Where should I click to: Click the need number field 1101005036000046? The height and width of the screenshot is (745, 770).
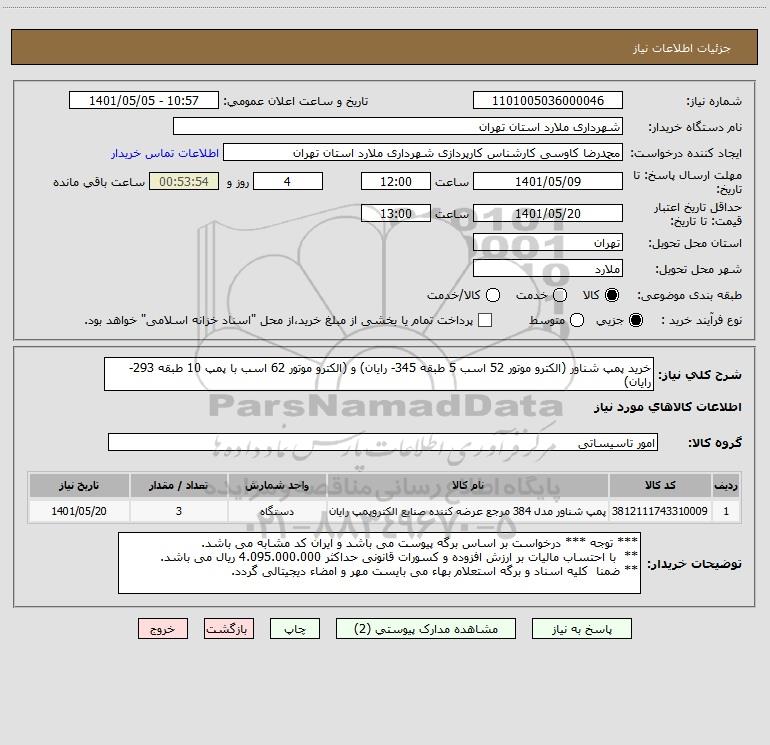(x=548, y=101)
